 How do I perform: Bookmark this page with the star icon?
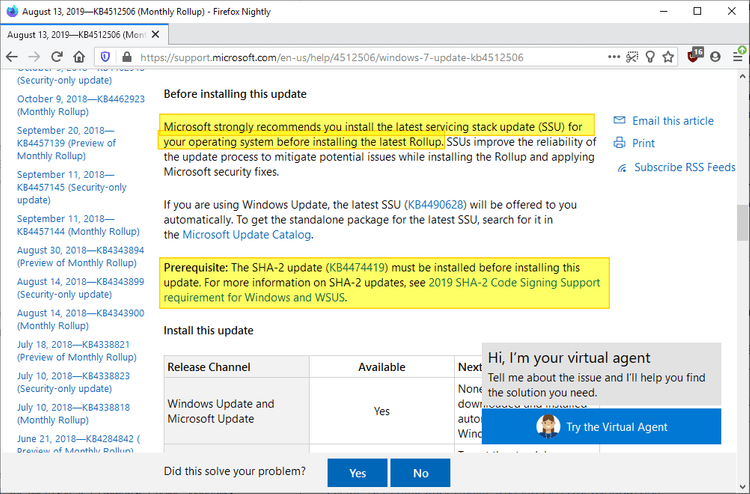click(x=668, y=57)
